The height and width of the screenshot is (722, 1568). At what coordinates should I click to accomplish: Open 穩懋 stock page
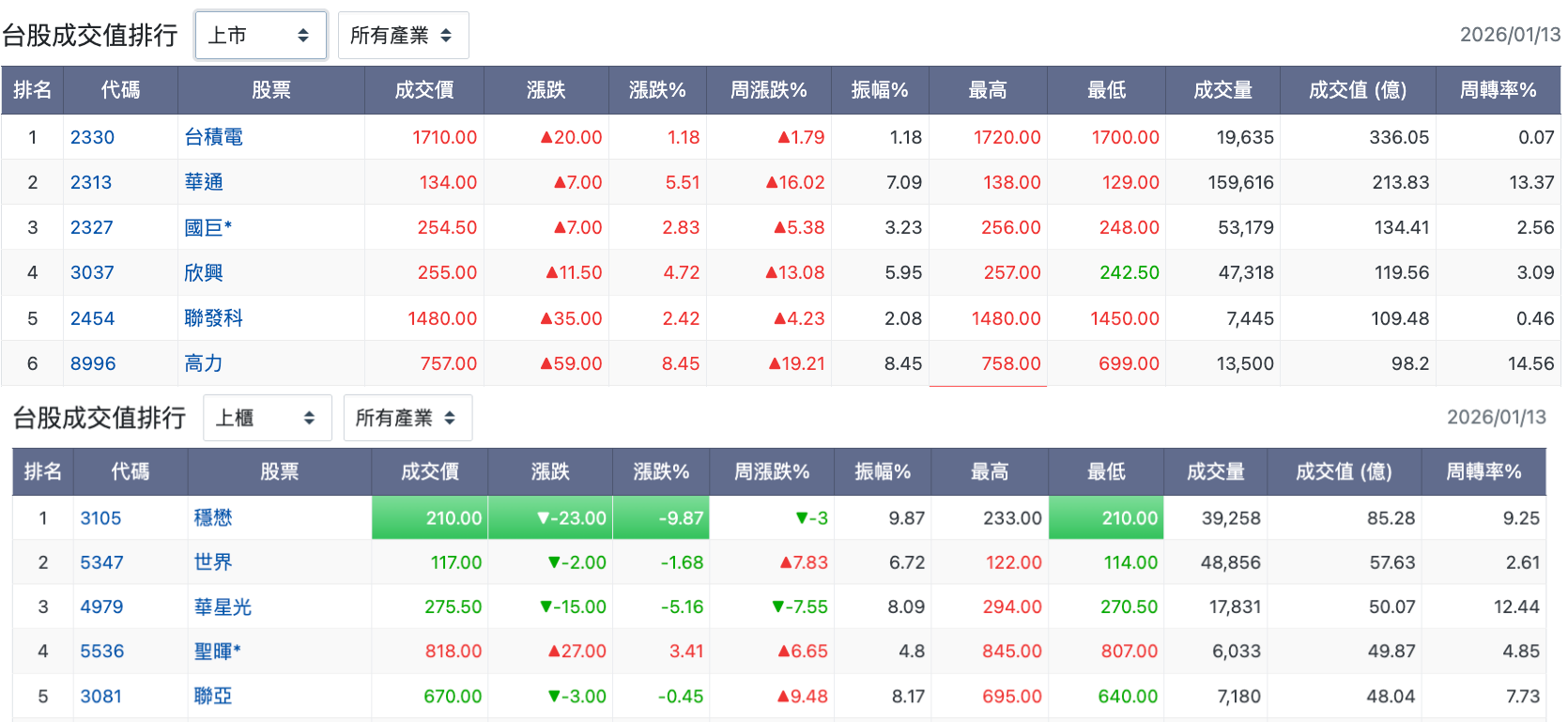coord(213,518)
